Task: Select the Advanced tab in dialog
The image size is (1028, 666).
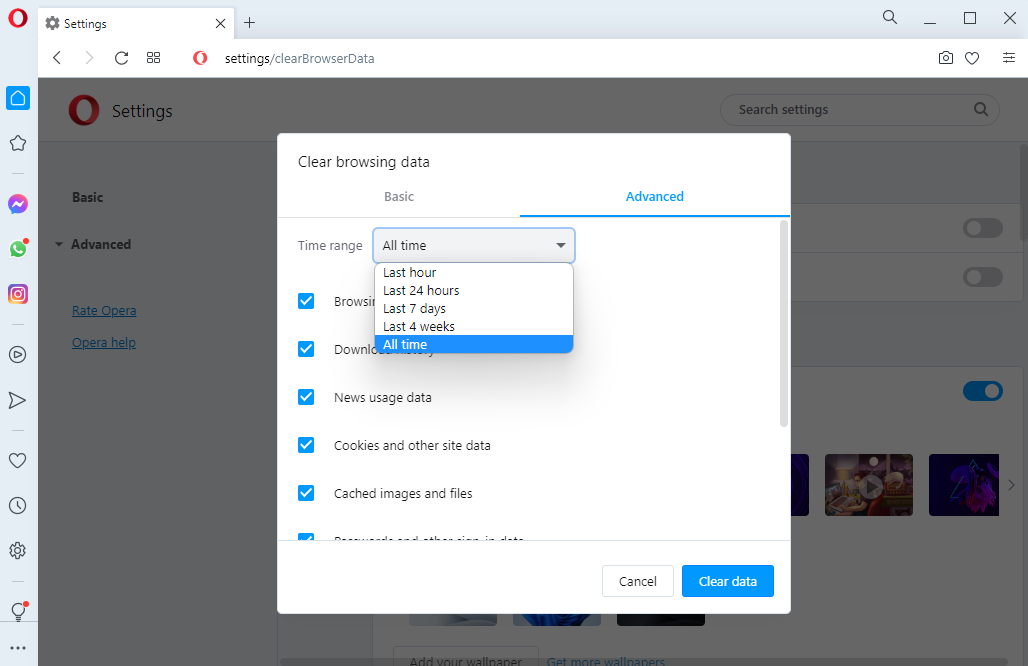Action: pyautogui.click(x=654, y=197)
